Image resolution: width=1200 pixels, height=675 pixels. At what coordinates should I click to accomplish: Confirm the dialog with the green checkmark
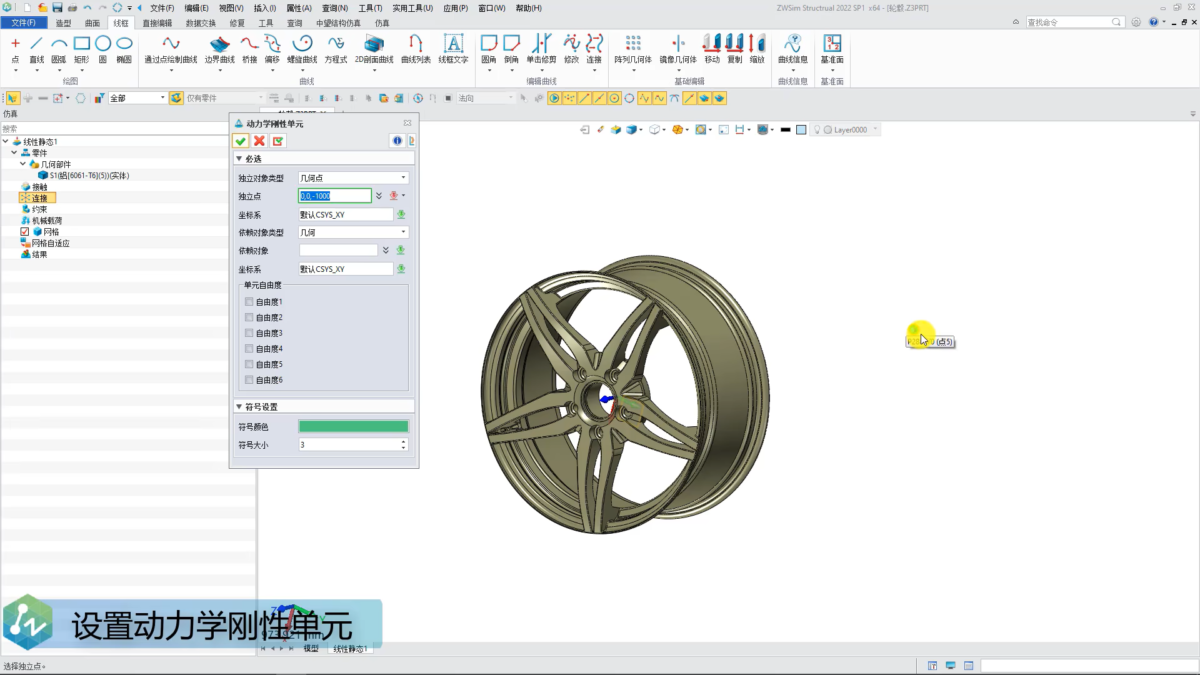tap(241, 141)
